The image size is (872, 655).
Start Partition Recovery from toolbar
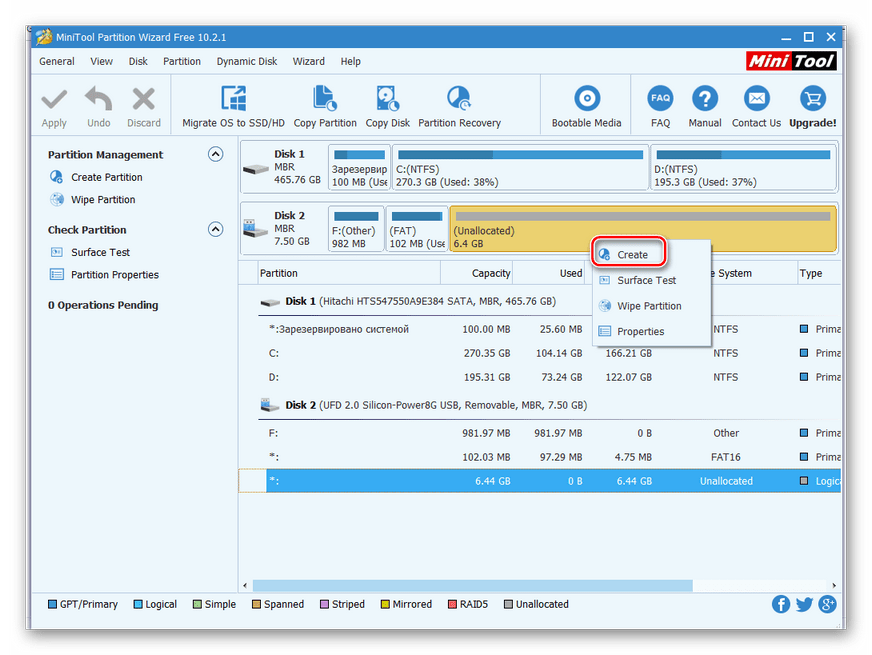click(459, 100)
